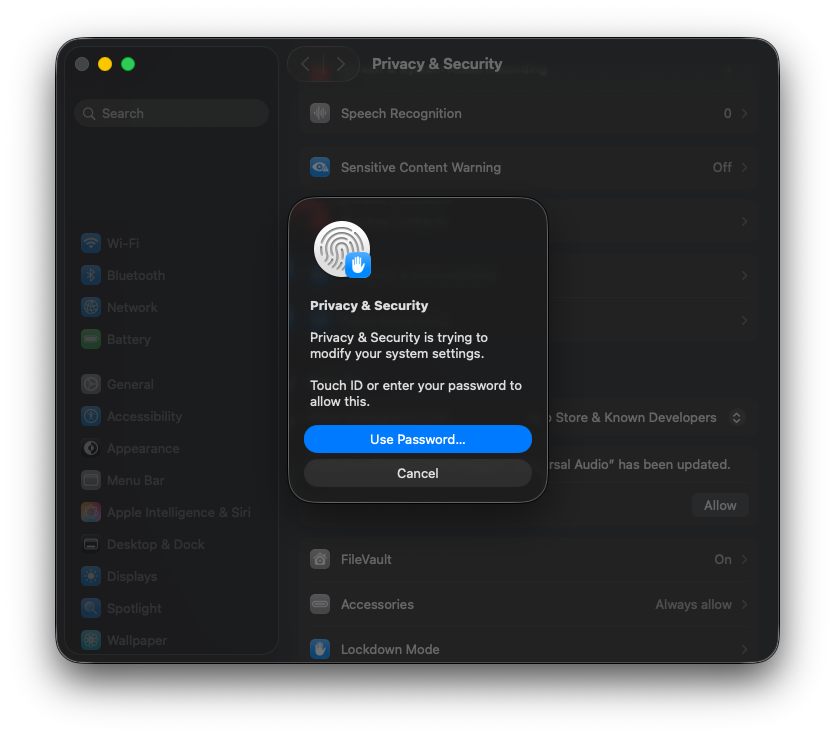Image resolution: width=835 pixels, height=737 pixels.
Task: Expand Speech Recognition row chevron
Action: [744, 113]
